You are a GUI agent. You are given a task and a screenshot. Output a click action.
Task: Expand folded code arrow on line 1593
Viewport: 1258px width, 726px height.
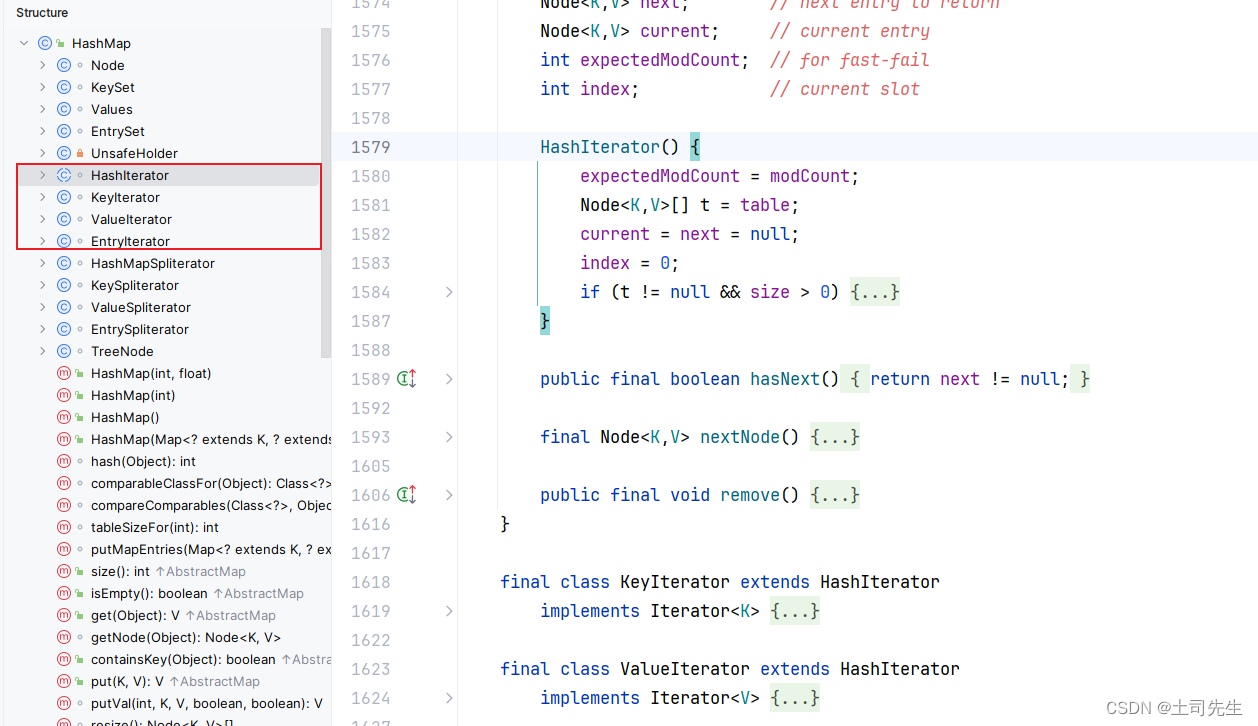(x=449, y=437)
